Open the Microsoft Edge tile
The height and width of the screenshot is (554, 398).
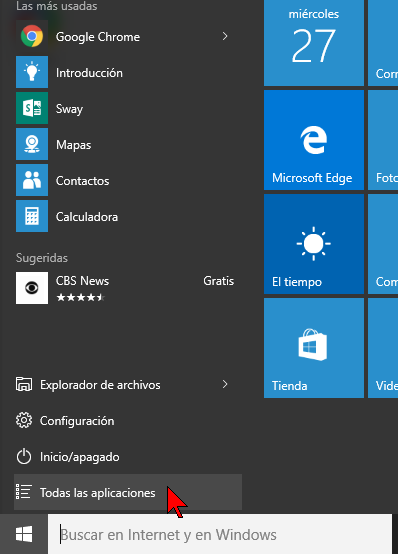coord(314,140)
